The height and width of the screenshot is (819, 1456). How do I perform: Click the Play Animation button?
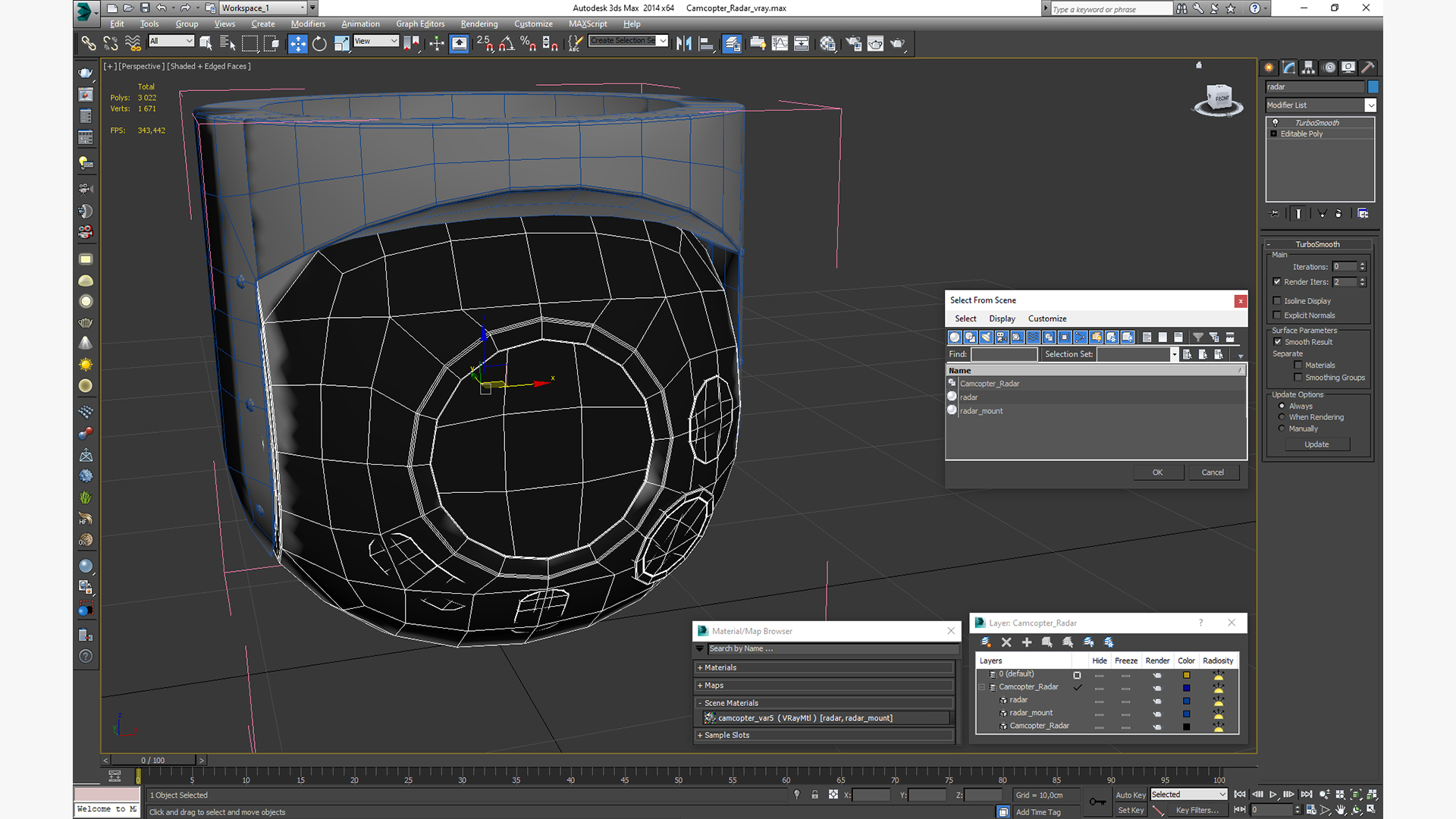point(1272,795)
